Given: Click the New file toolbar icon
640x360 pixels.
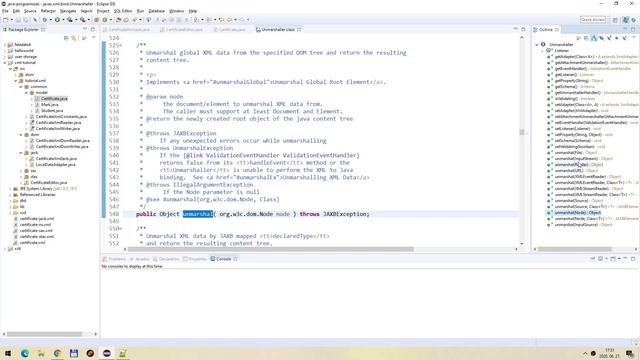Looking at the screenshot, I should click(6, 20).
